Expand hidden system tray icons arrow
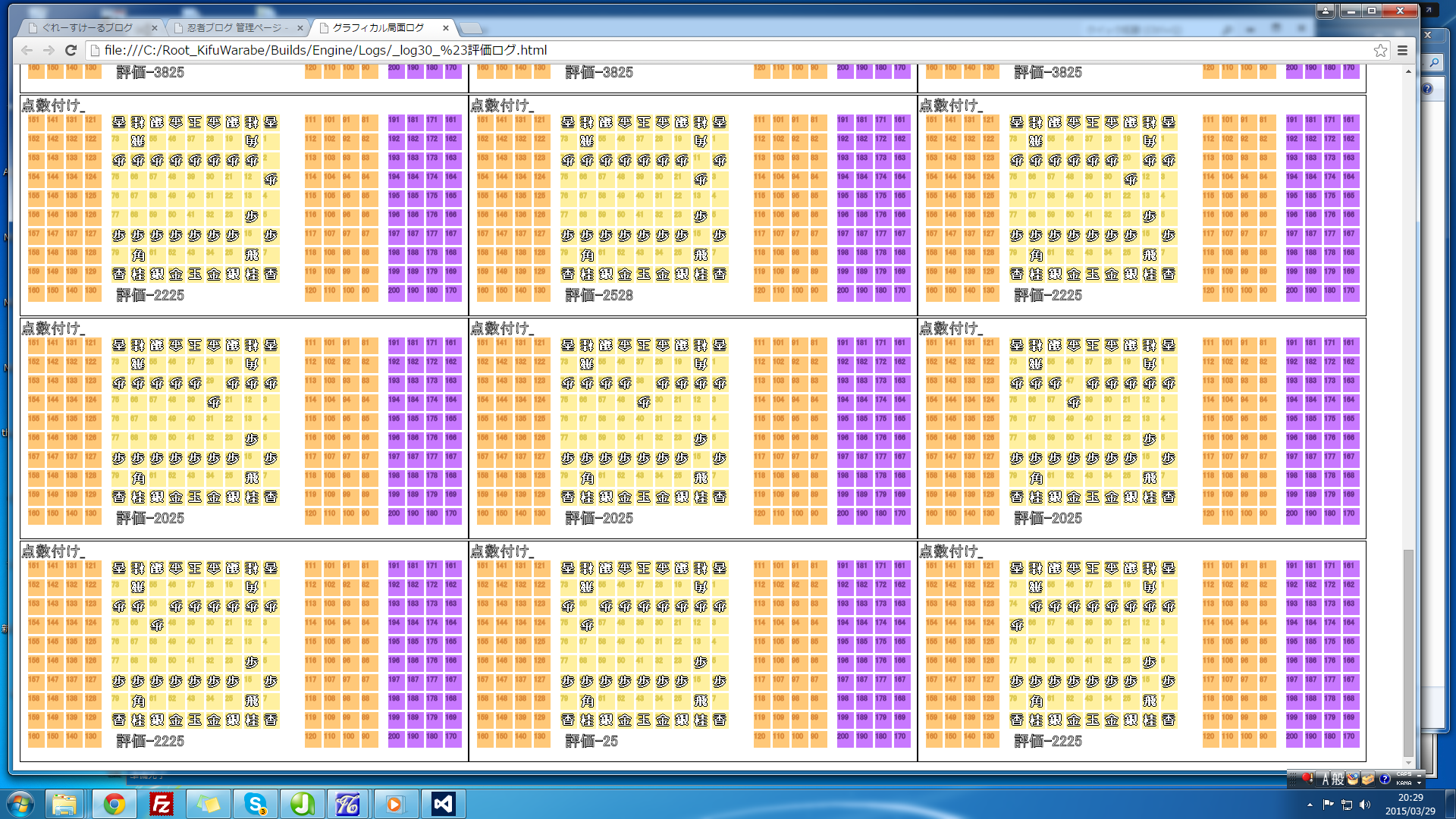This screenshot has width=1456, height=819. [1310, 805]
